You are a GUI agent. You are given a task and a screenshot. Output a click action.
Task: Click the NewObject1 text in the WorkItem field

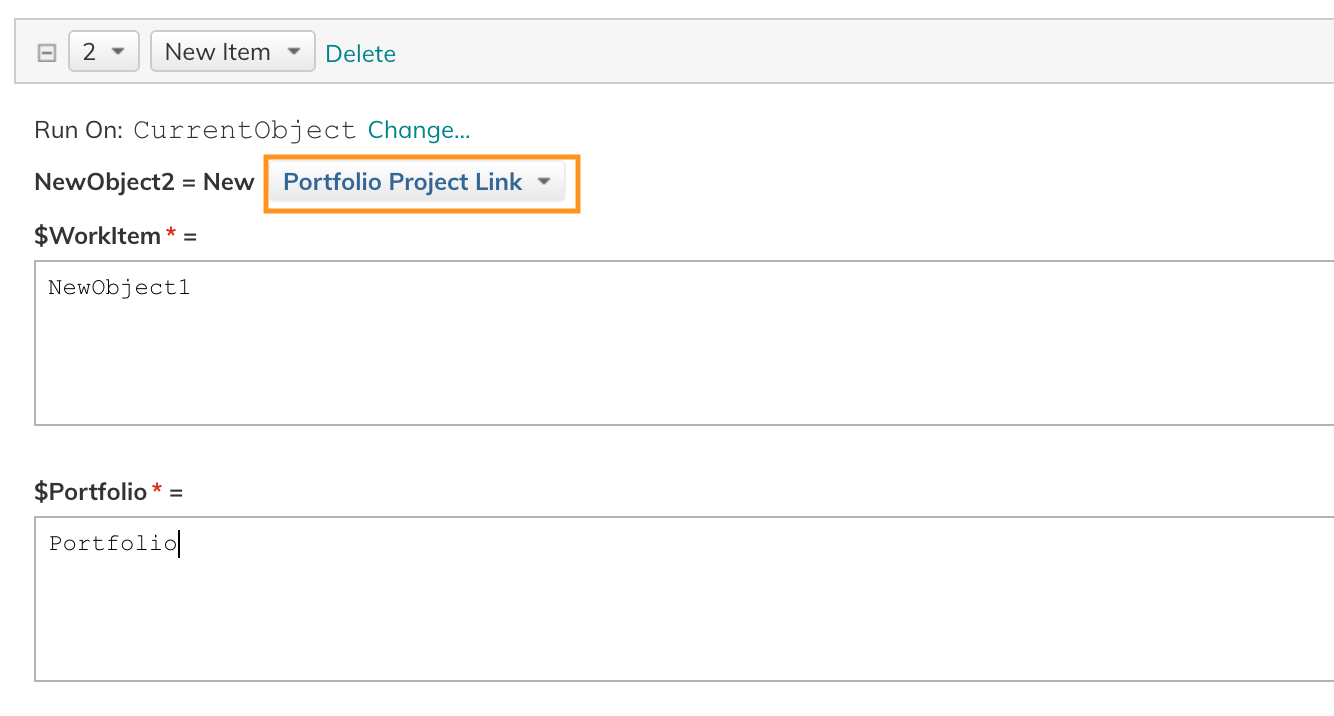click(x=119, y=288)
